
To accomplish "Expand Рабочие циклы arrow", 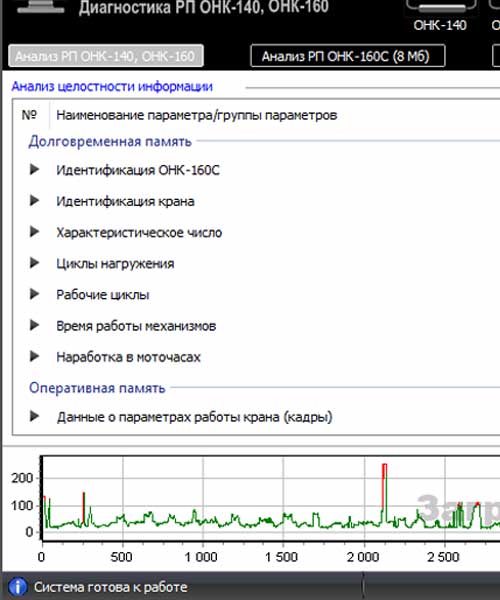I will [34, 294].
